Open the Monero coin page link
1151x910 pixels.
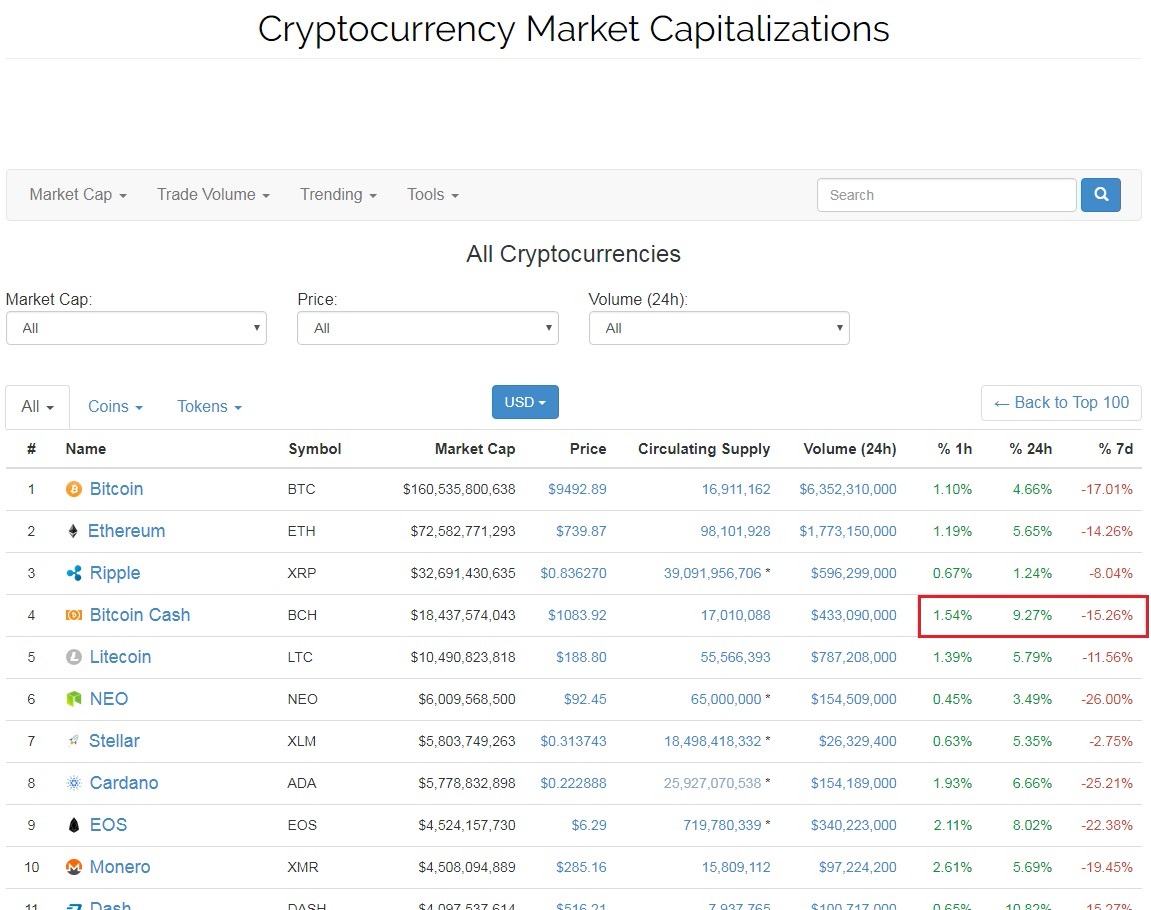coord(120,867)
